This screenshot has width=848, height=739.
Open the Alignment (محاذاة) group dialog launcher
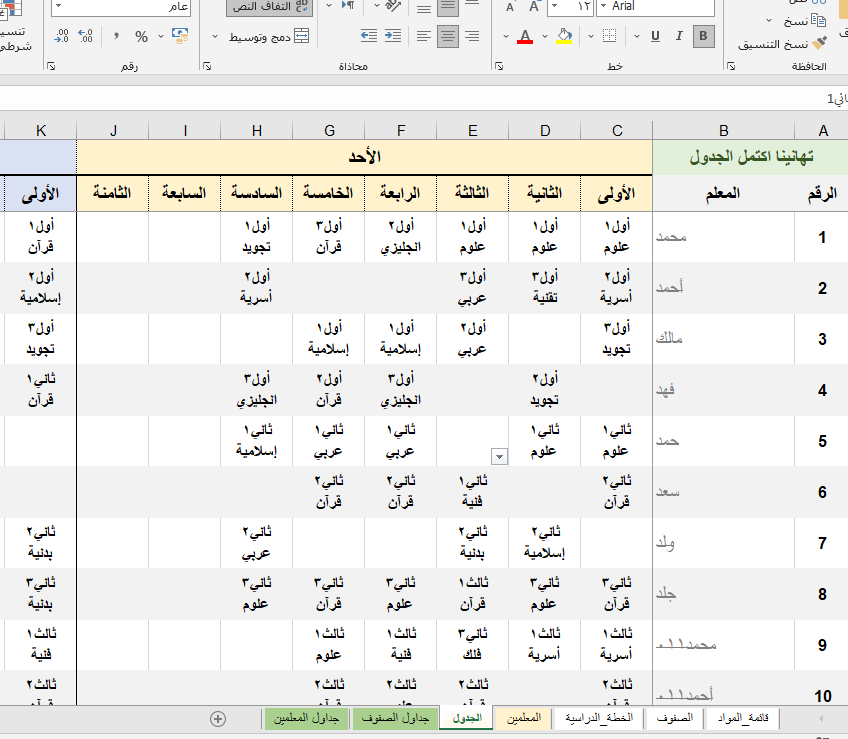207,67
